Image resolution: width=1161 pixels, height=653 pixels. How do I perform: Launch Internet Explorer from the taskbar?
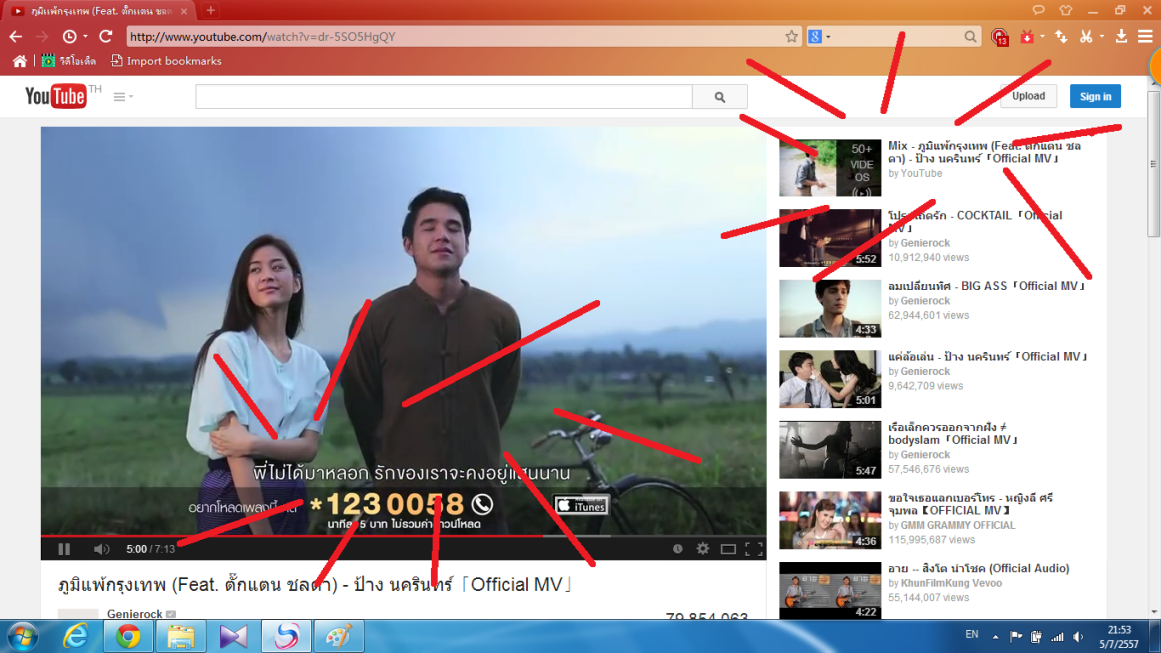tap(75, 636)
